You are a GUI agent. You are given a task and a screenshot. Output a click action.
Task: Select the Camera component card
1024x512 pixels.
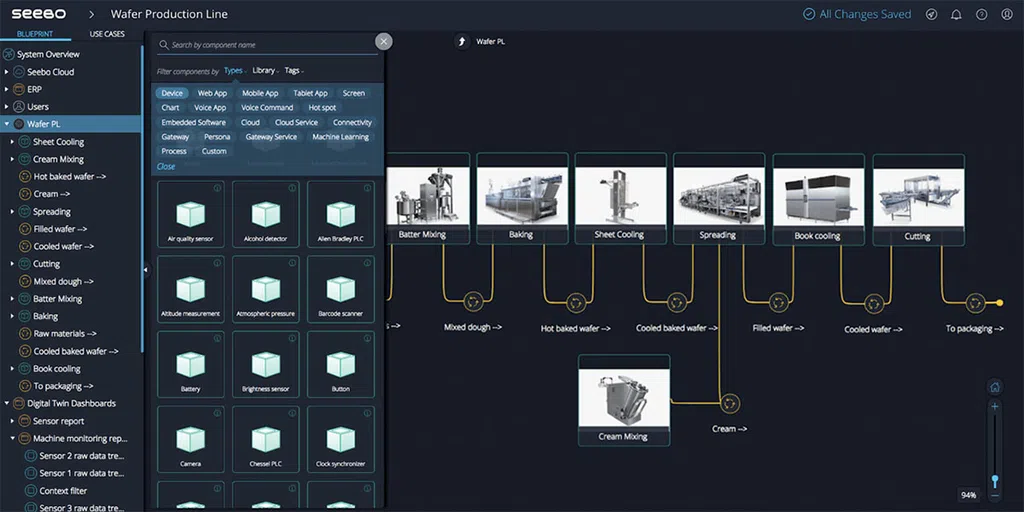coord(191,439)
